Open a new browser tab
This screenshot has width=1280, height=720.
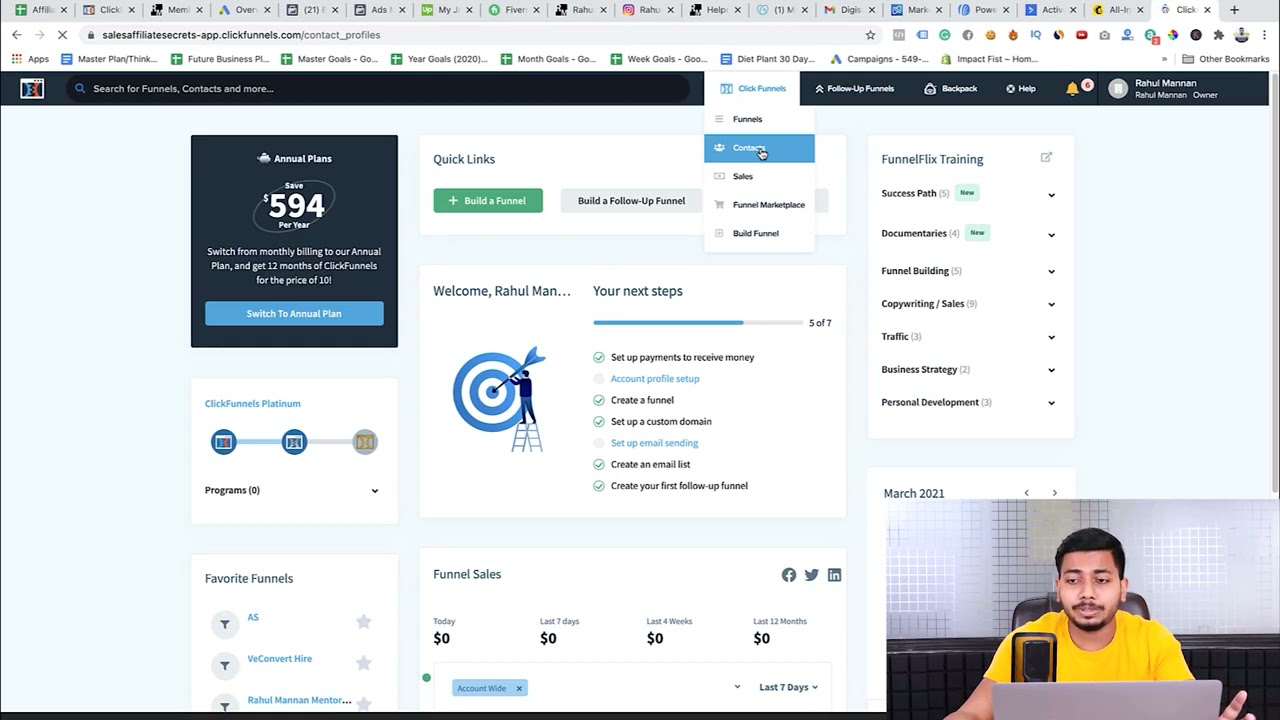1234,10
